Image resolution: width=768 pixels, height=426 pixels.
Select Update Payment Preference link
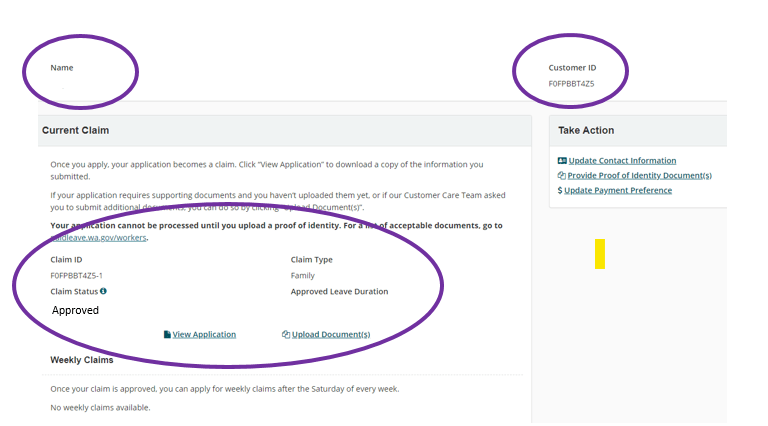point(618,190)
